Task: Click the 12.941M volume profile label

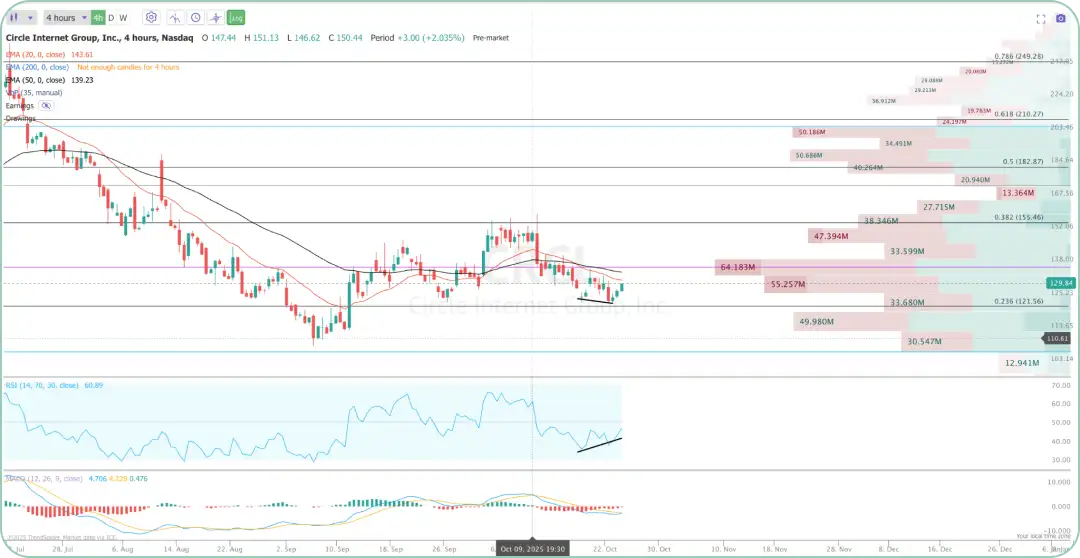Action: tap(1021, 362)
